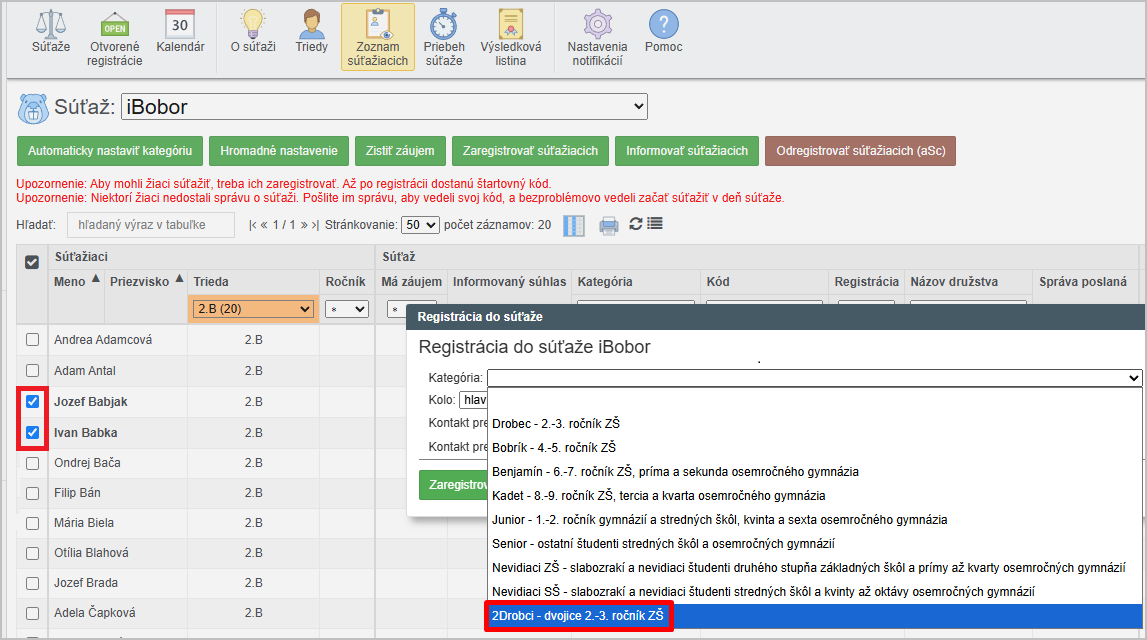Sort by Priezvisko column arrow
The height and width of the screenshot is (640, 1147).
tap(180, 279)
